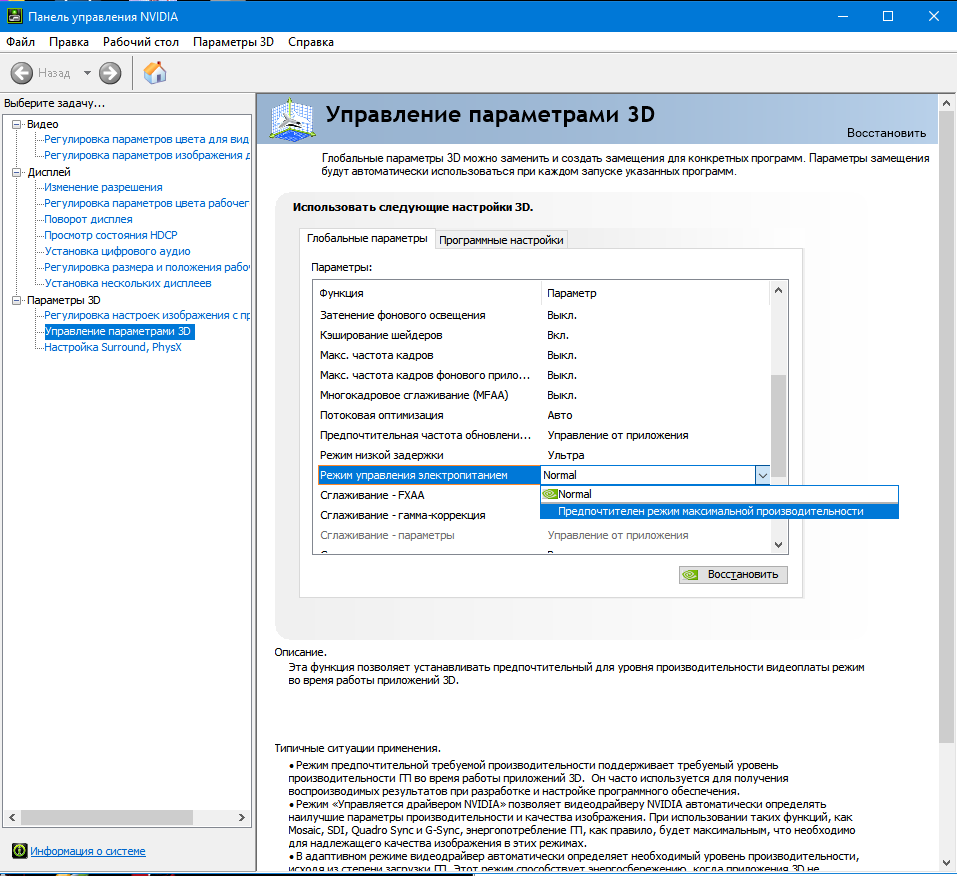Screen dimensions: 957x876
Task: Click the settings list scrollbar thumb
Action: click(778, 425)
